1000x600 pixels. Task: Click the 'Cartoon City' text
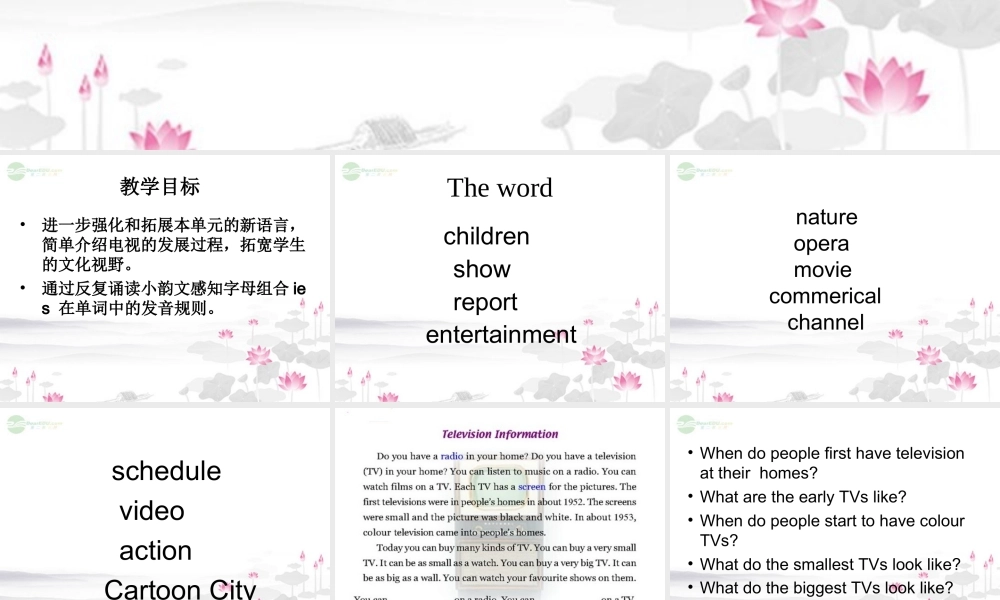[x=180, y=589]
